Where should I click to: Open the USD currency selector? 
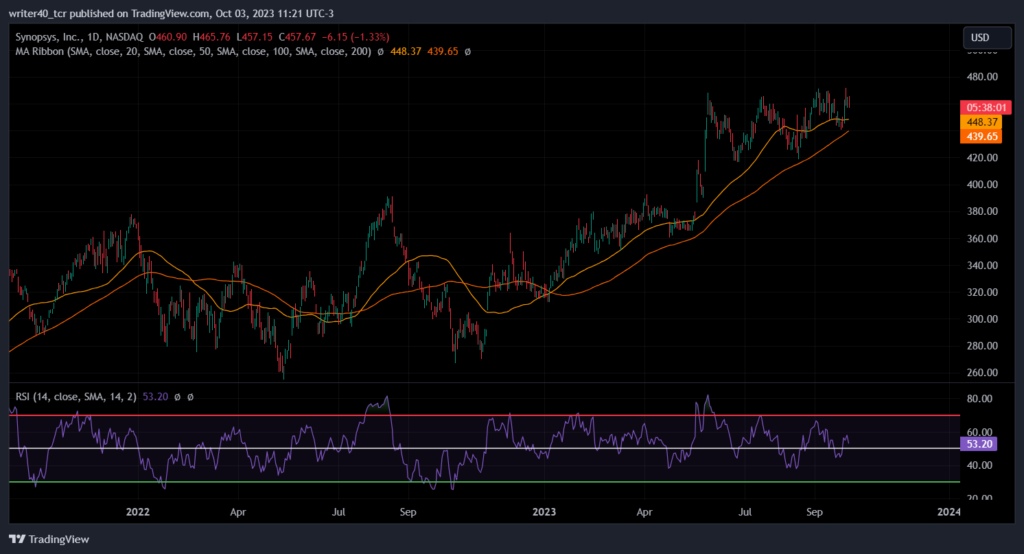point(987,38)
